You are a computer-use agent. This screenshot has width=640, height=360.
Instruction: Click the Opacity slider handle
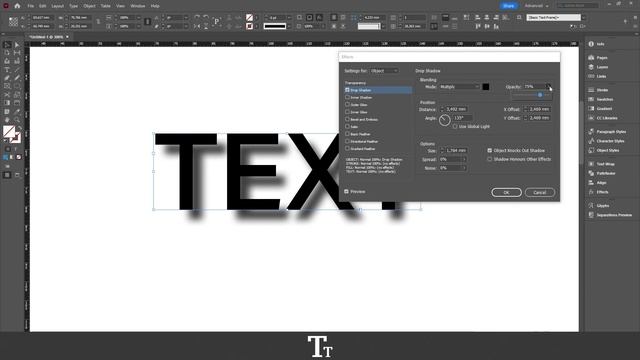click(x=540, y=95)
